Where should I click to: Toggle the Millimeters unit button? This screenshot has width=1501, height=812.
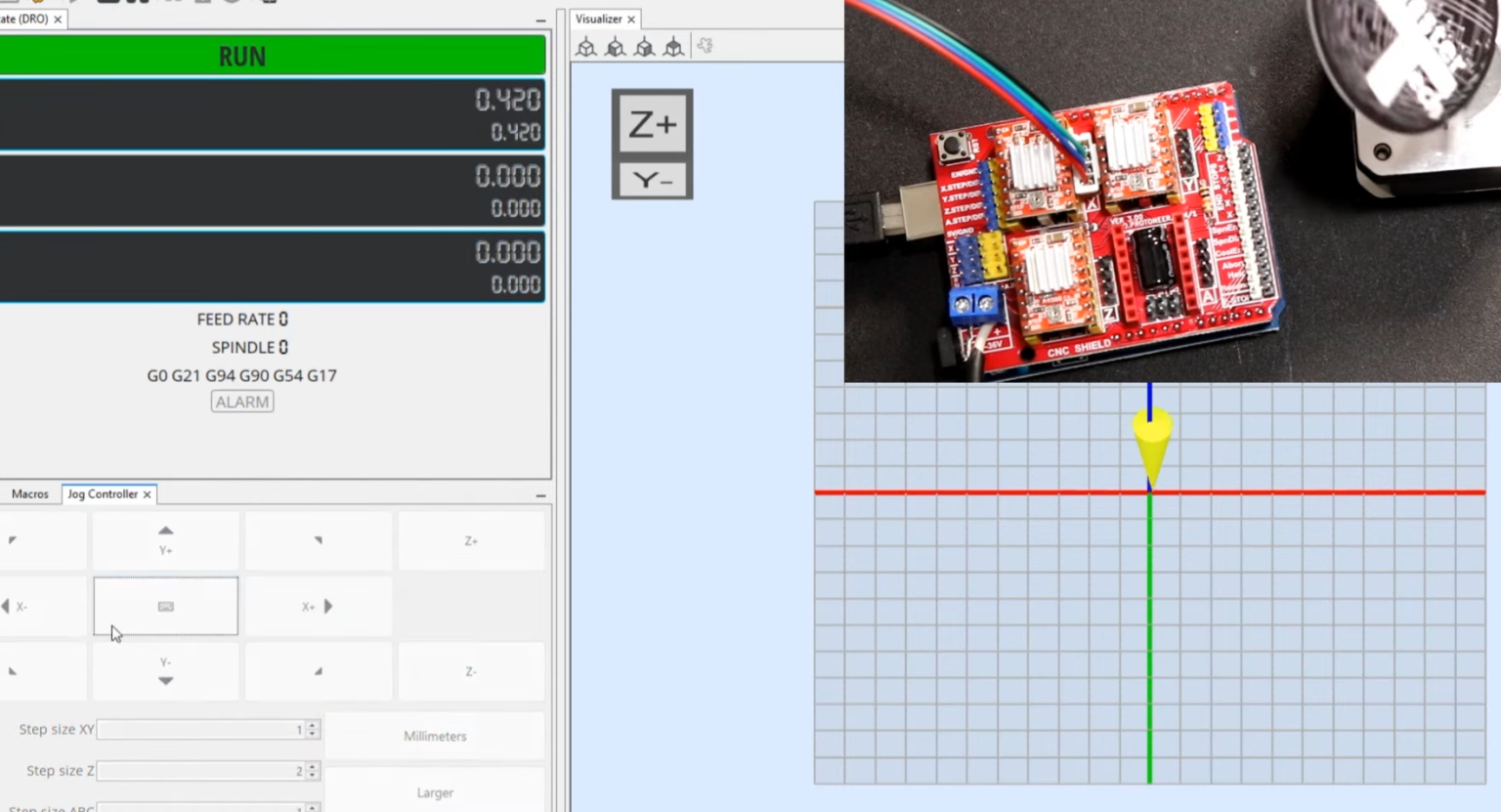pyautogui.click(x=435, y=736)
